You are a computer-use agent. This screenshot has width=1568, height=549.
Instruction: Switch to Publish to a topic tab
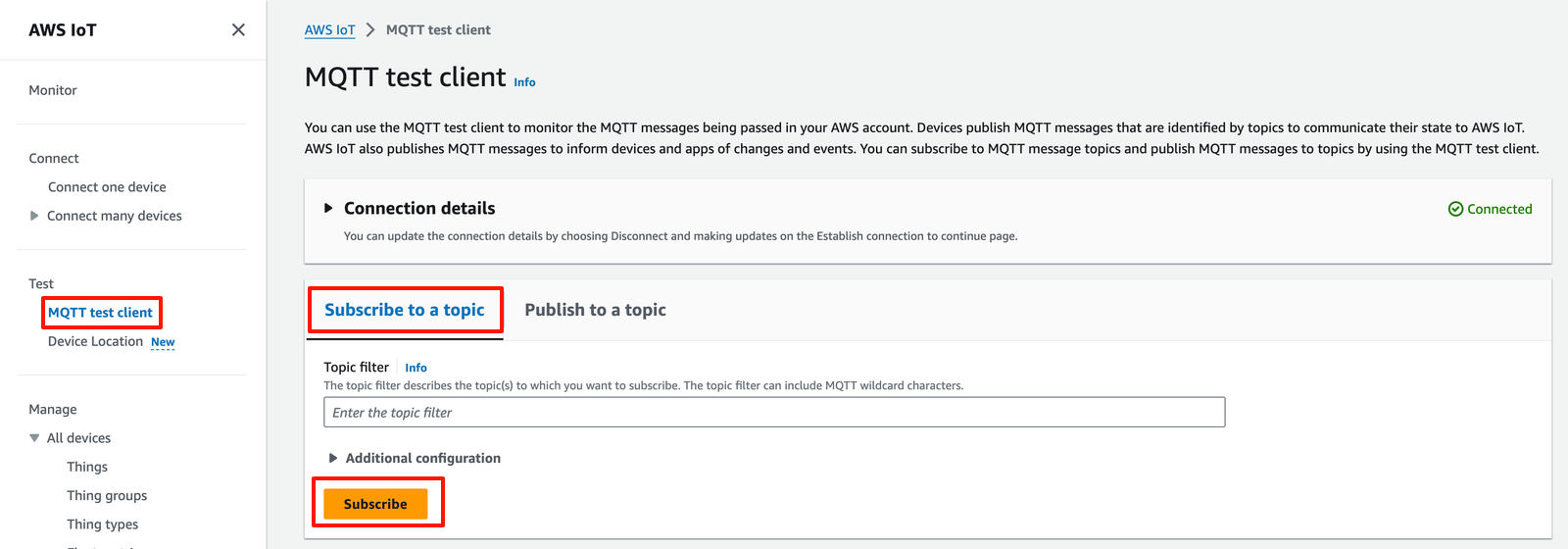[595, 310]
